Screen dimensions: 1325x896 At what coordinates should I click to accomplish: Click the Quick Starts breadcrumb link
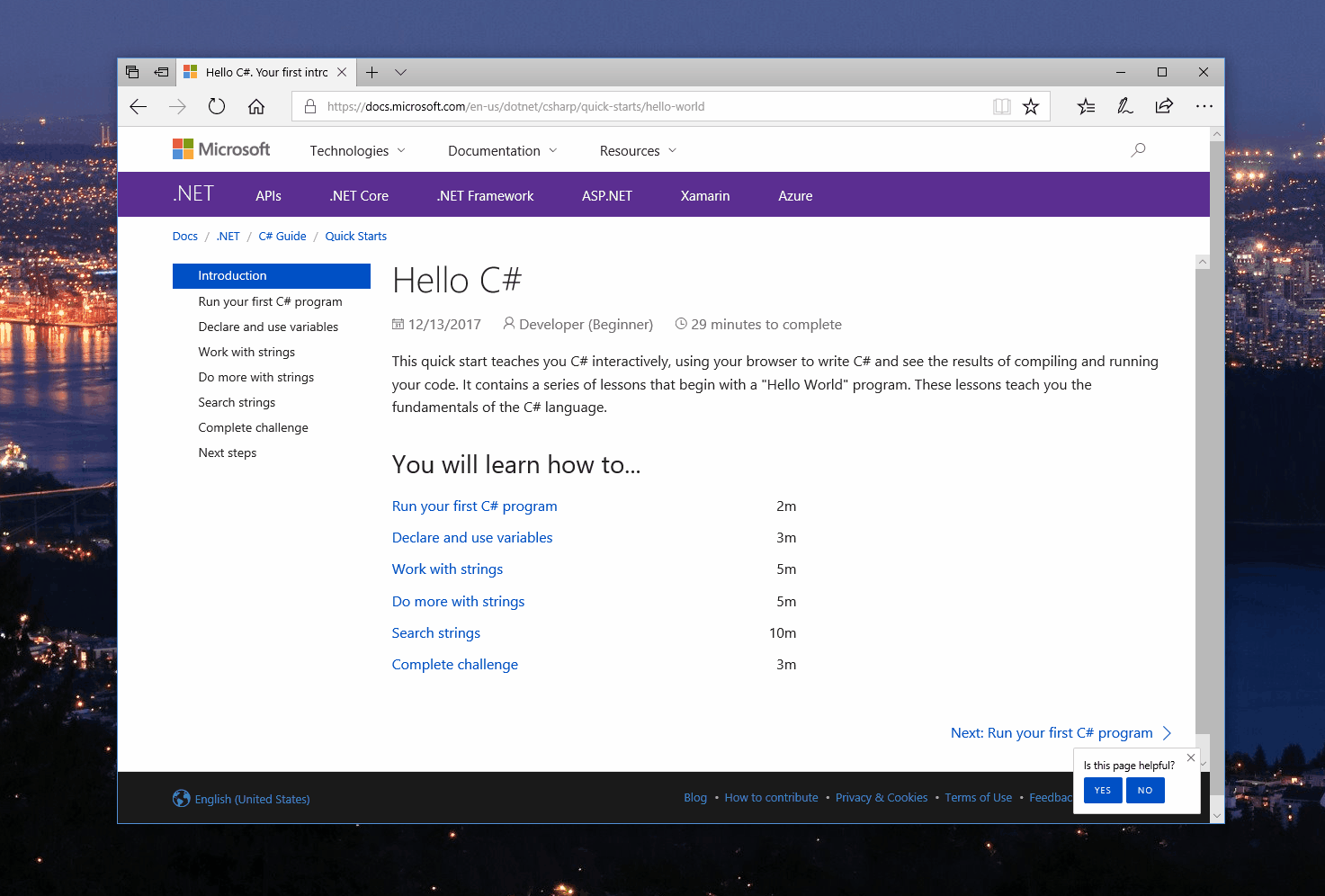tap(356, 237)
